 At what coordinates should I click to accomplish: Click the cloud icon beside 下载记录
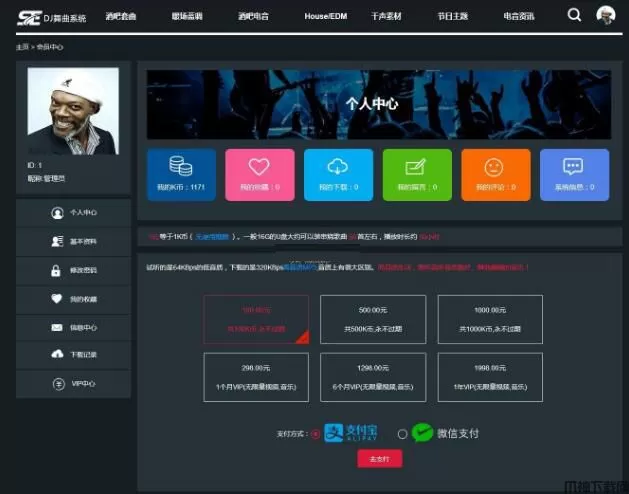point(57,354)
